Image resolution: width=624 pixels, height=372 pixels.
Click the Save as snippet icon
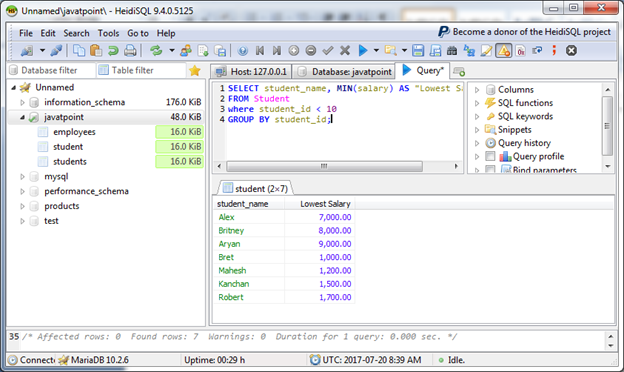(435, 51)
